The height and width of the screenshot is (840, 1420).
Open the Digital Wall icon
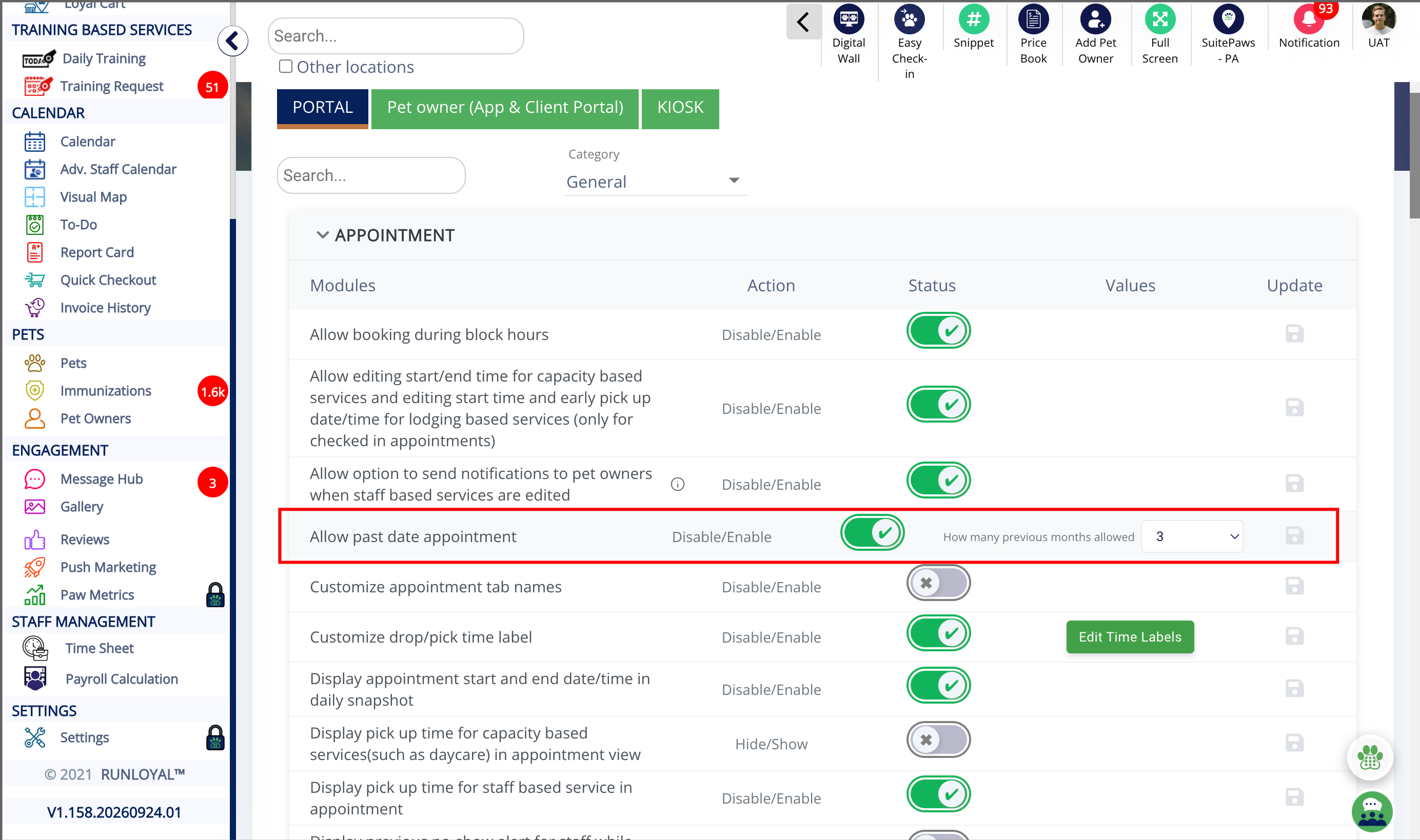(x=848, y=20)
